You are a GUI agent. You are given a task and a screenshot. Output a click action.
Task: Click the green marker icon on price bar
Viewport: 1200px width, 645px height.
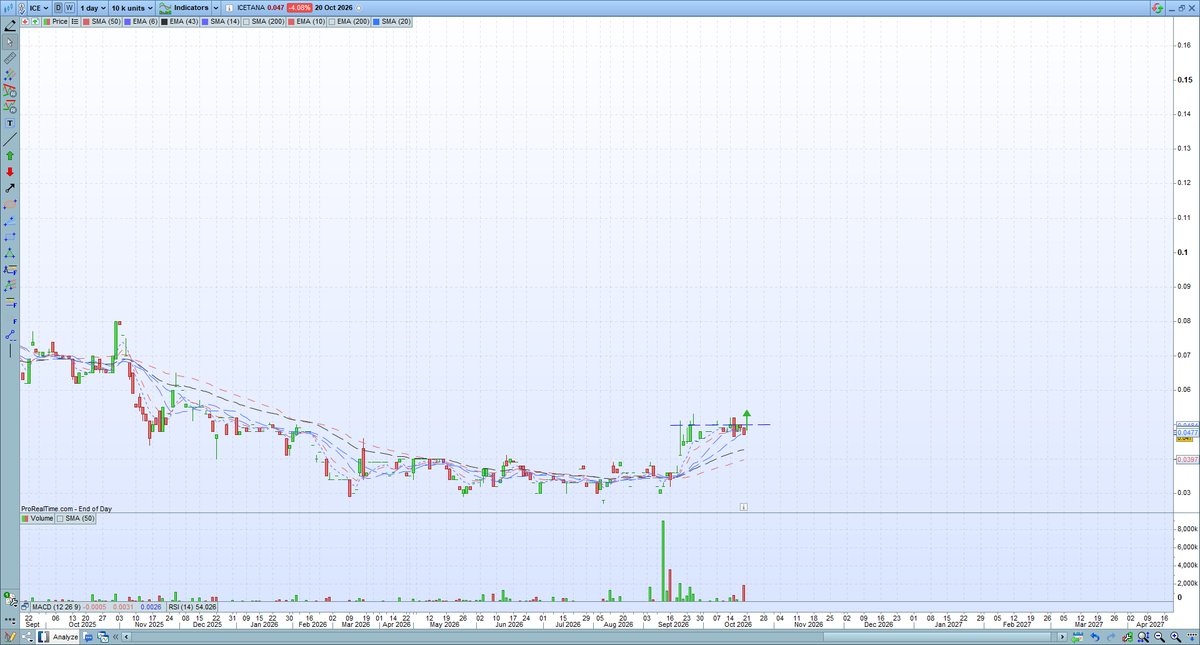[x=35, y=21]
